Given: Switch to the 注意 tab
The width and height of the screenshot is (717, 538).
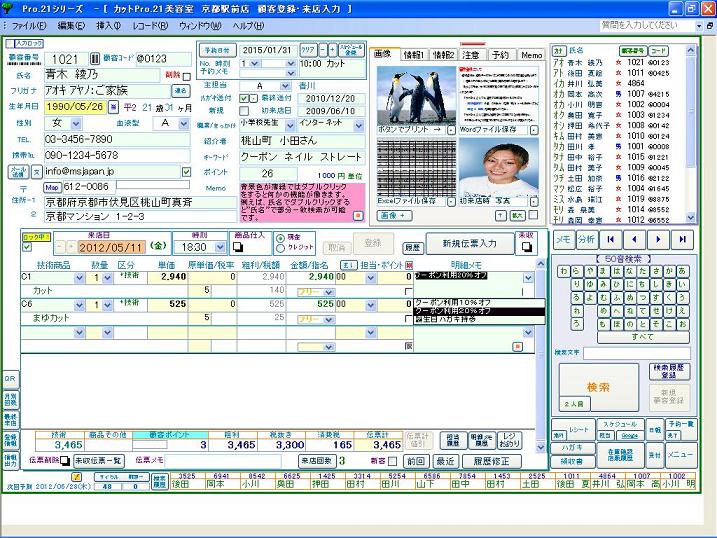Looking at the screenshot, I should click(471, 55).
